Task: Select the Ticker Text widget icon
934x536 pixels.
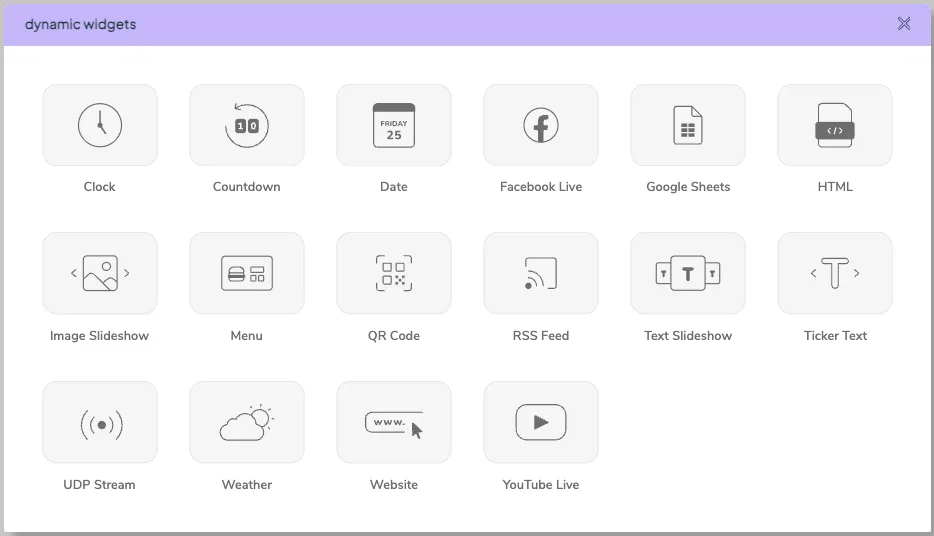Action: [835, 273]
